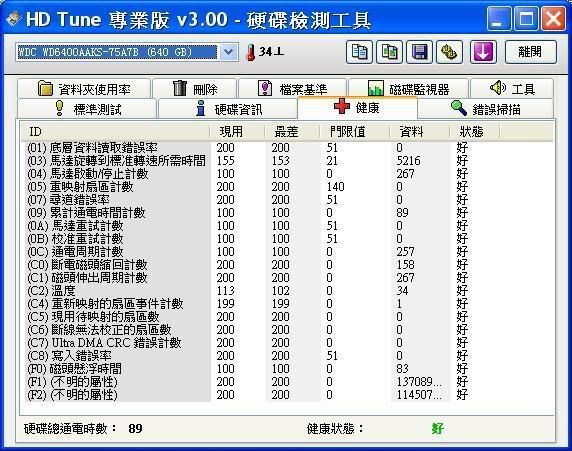572x451 pixels.
Task: Switch to the 磁碟監視器 tab
Action: pyautogui.click(x=408, y=89)
